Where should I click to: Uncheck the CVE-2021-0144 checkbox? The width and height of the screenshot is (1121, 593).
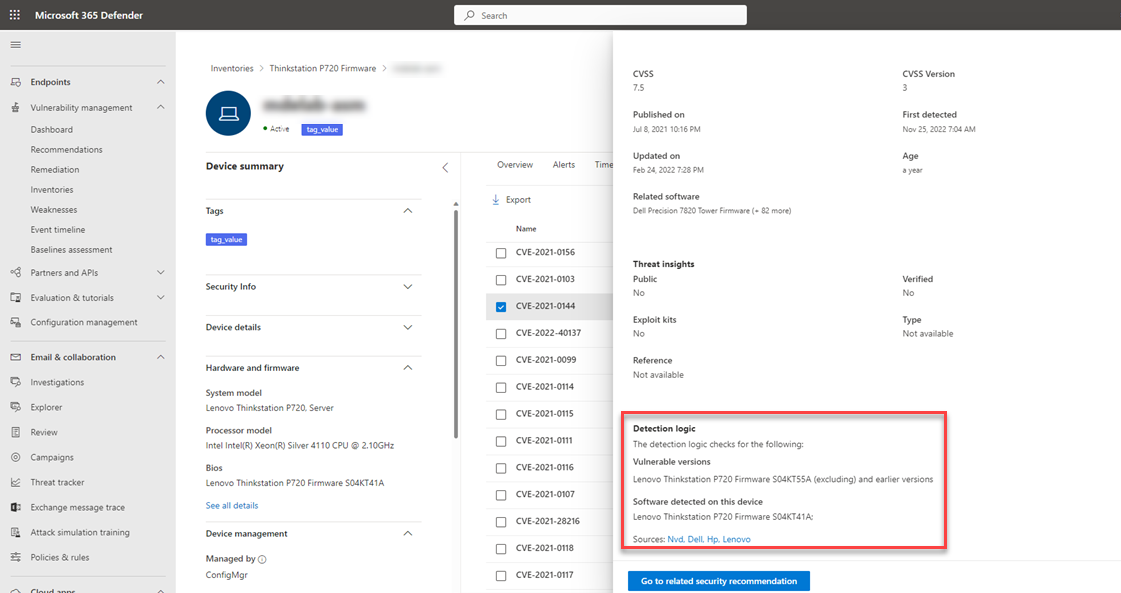point(501,307)
